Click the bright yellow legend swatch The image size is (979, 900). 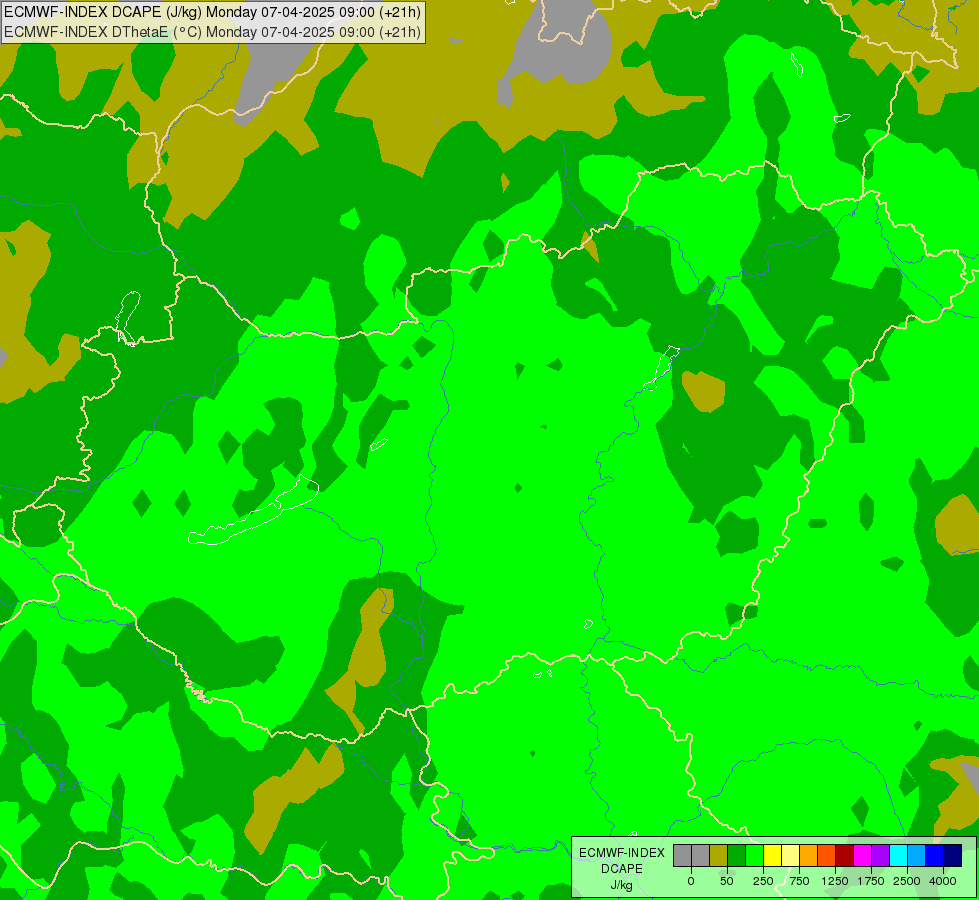click(x=772, y=856)
